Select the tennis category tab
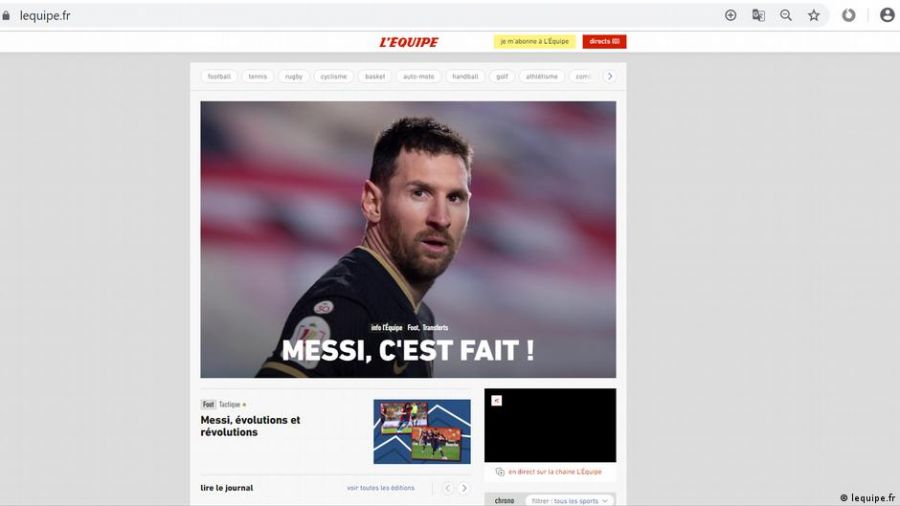This screenshot has width=900, height=506. pos(258,76)
